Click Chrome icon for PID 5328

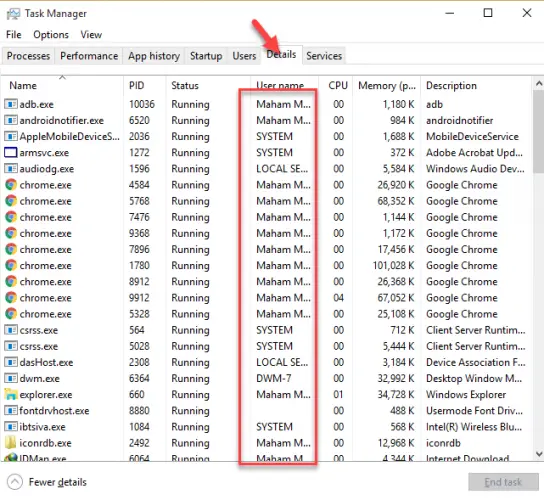(11, 314)
